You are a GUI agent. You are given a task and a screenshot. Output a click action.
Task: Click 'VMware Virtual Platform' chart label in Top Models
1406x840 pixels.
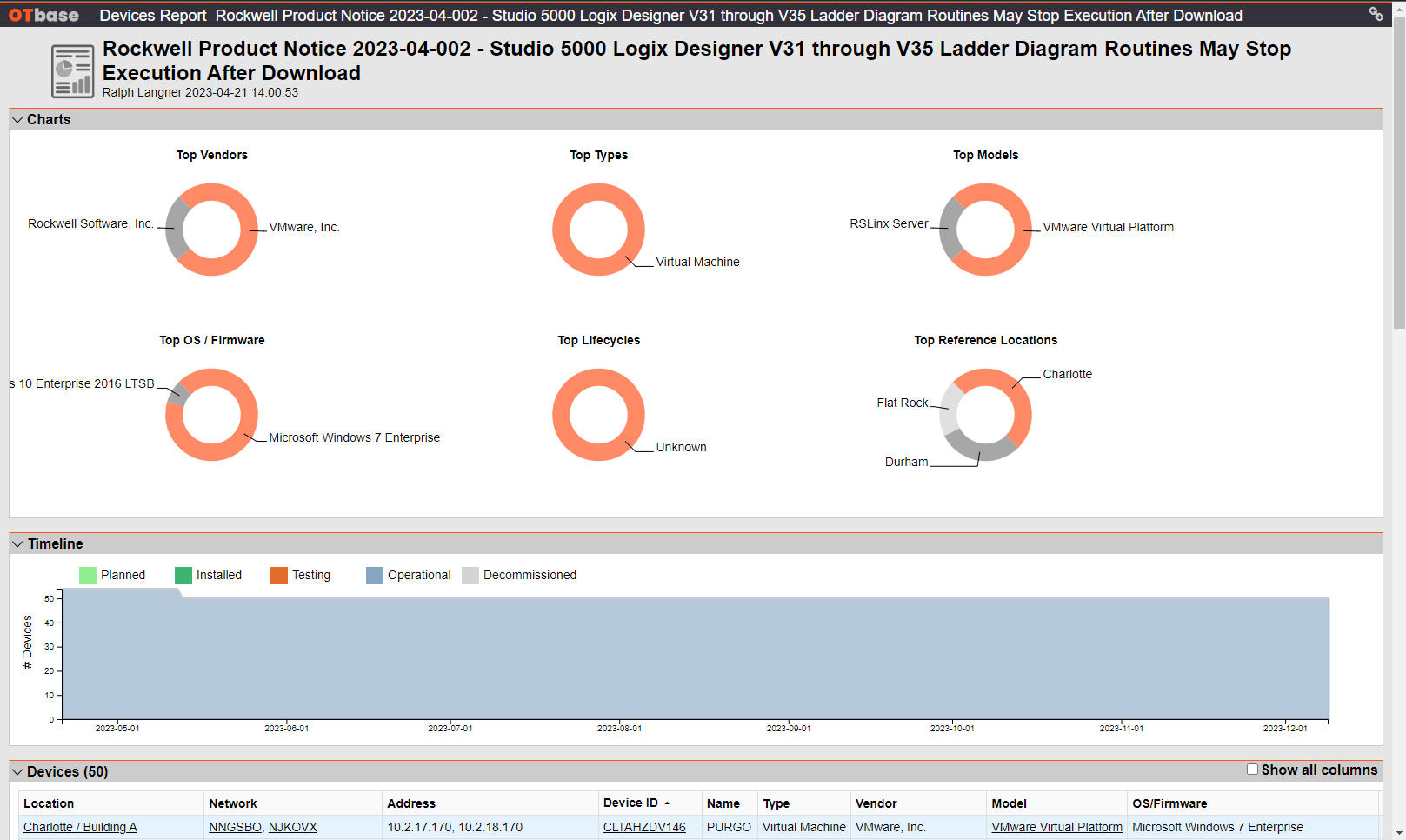tap(1108, 227)
